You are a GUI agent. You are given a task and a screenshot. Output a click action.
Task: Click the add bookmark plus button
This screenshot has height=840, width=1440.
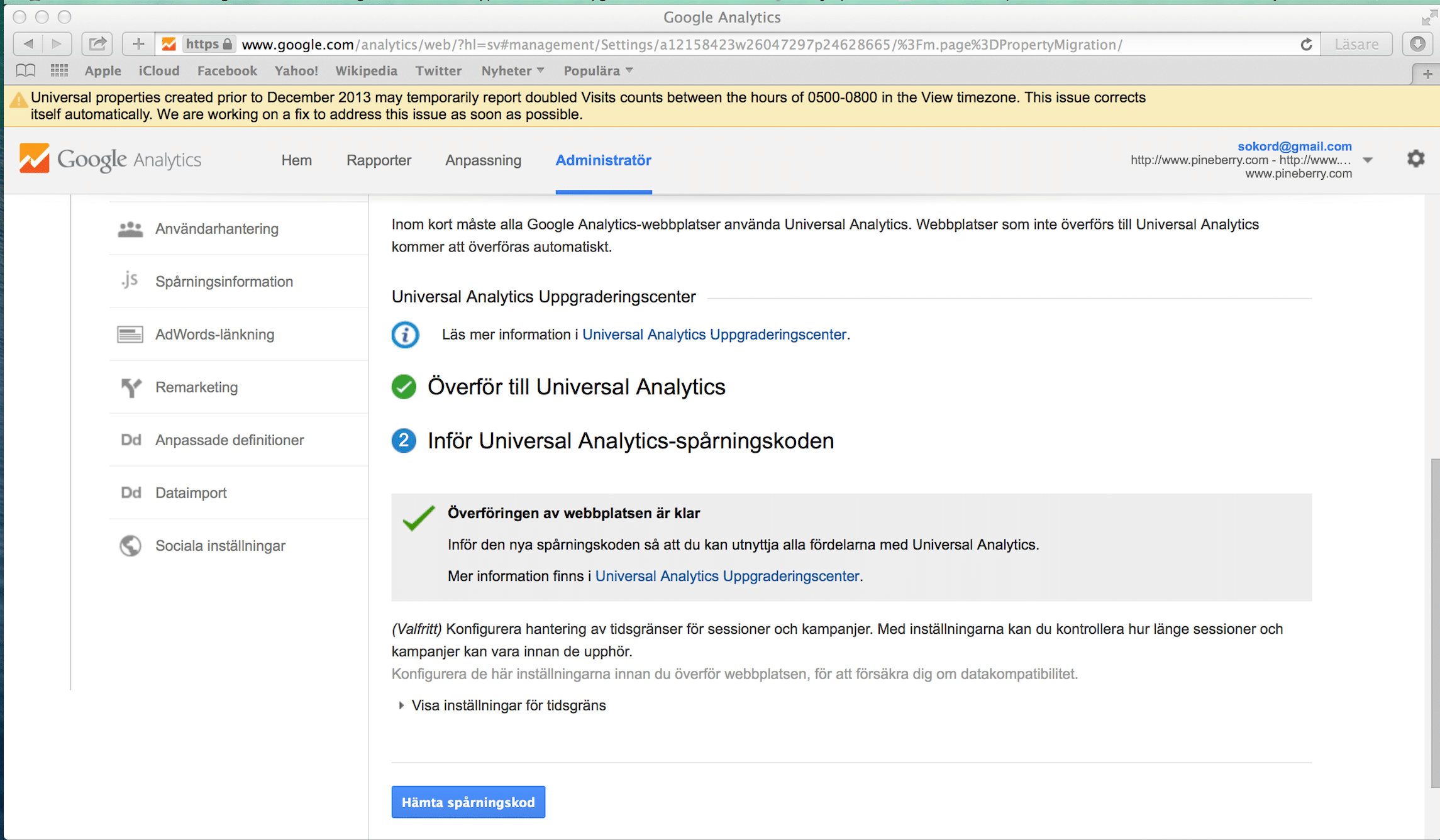[138, 44]
